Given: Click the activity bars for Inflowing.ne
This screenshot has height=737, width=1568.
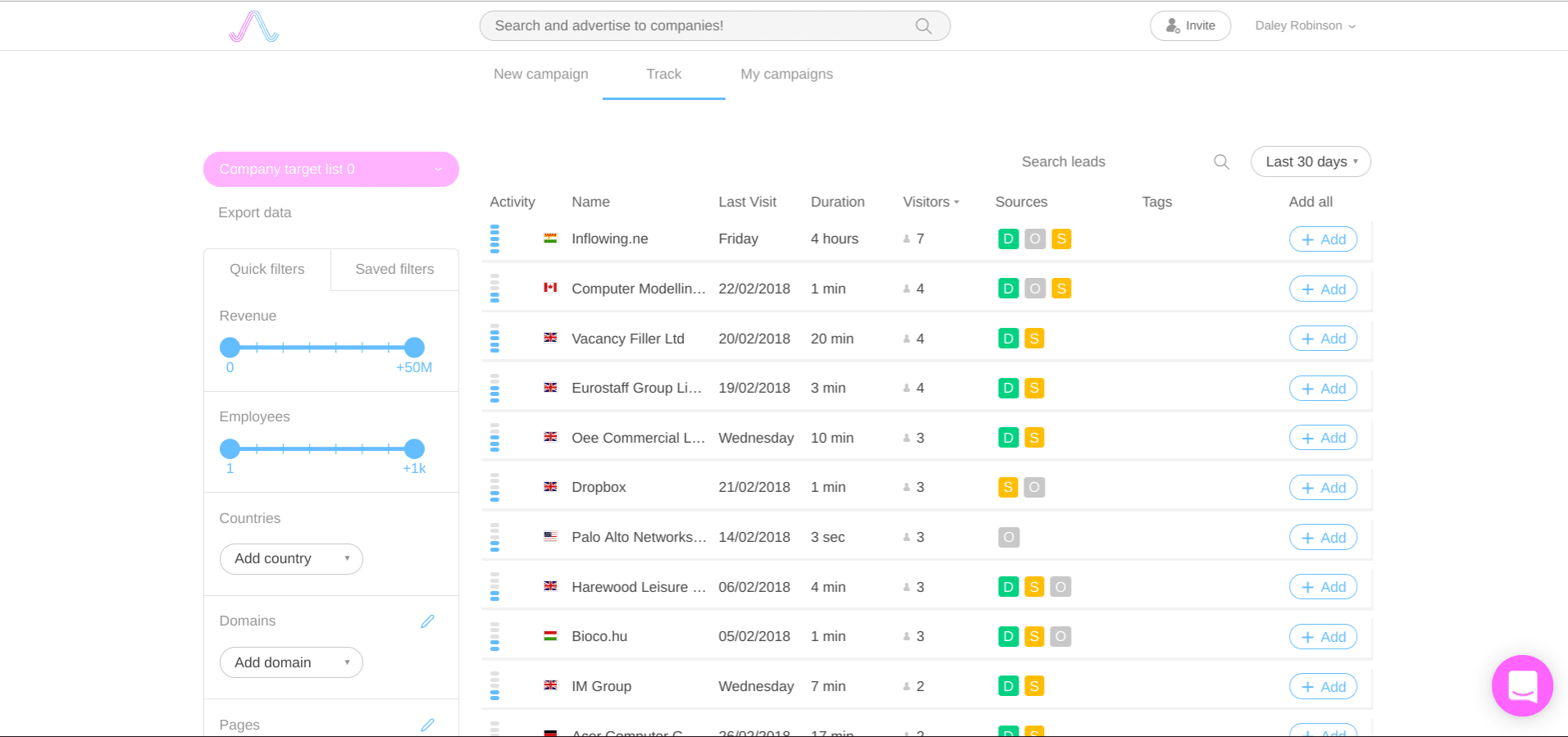Looking at the screenshot, I should [x=495, y=239].
